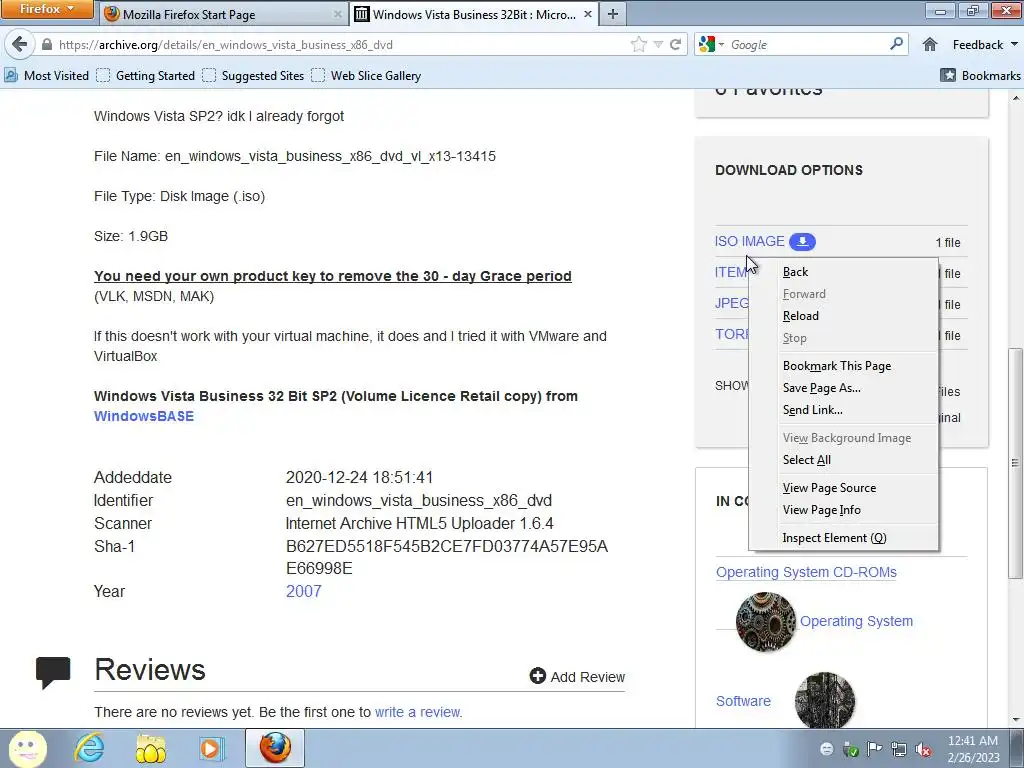
Task: Open View Page Info from context menu
Action: click(843, 509)
